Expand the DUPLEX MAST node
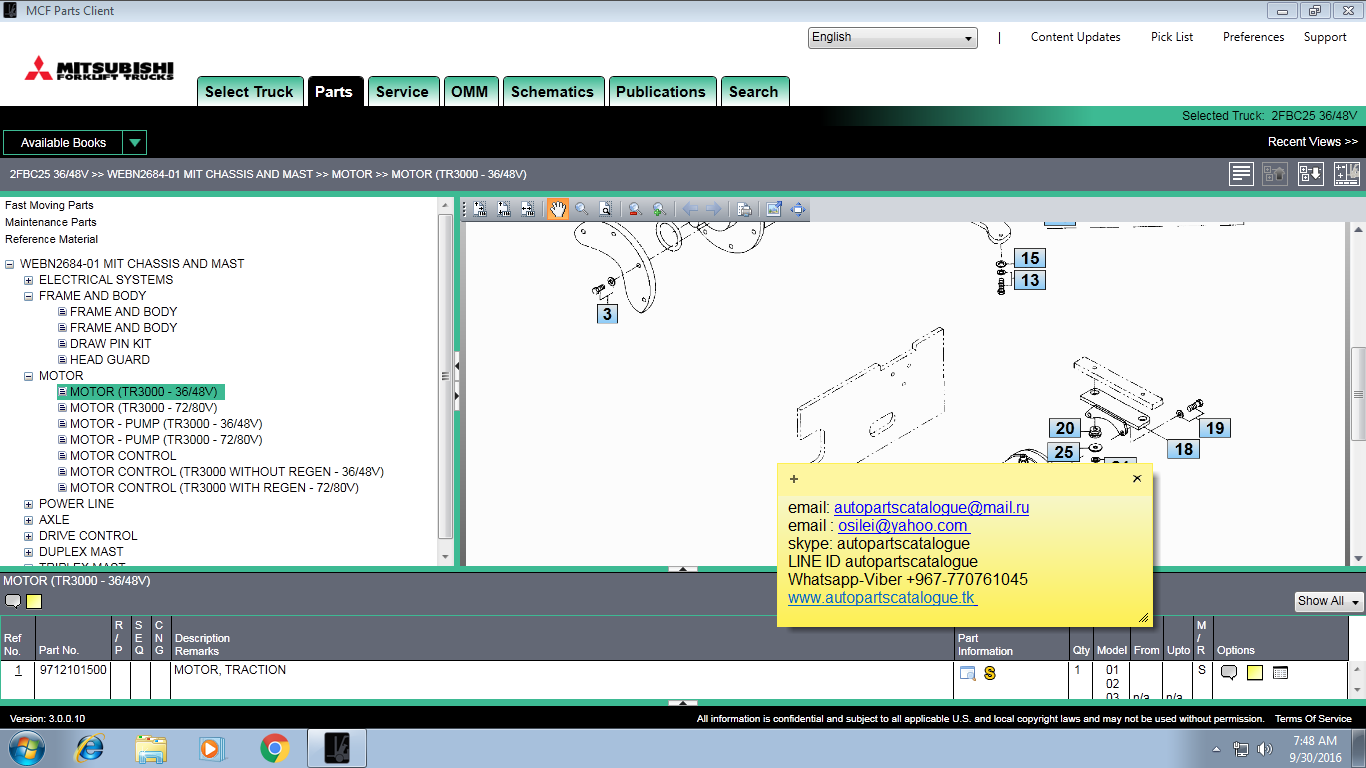The image size is (1366, 768). 29,552
